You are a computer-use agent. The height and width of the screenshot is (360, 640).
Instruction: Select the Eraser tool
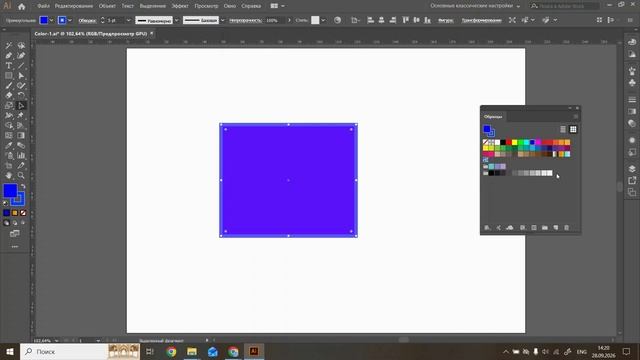[9, 96]
